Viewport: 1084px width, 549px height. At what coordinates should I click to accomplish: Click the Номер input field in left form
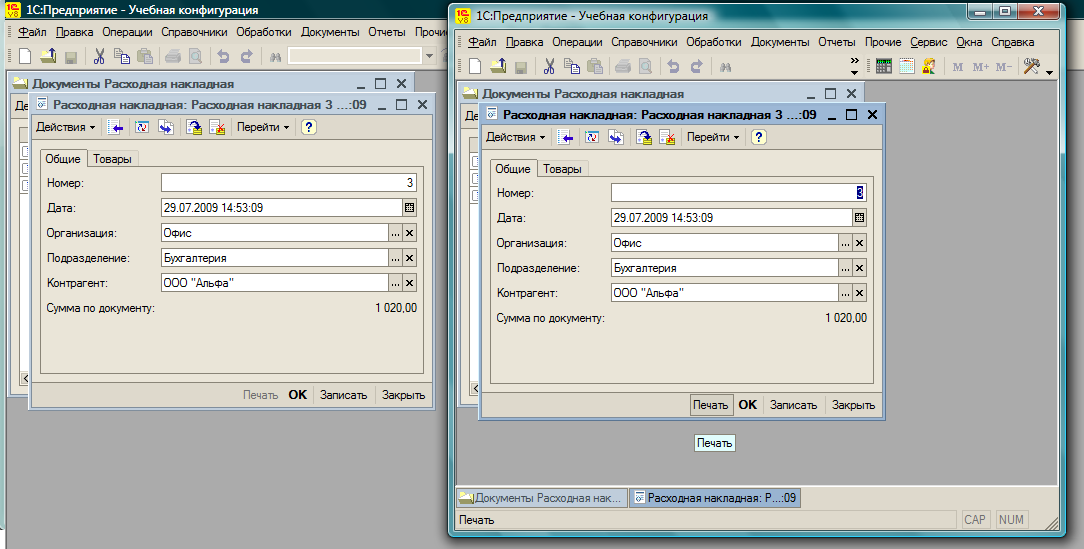[x=288, y=183]
